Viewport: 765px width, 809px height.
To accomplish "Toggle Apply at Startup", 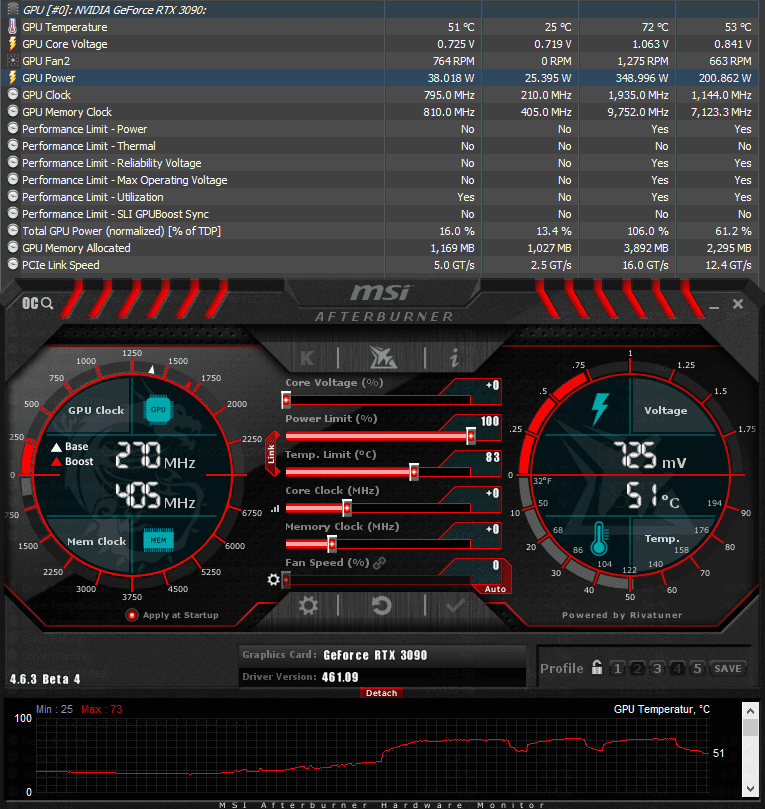I will (x=132, y=615).
